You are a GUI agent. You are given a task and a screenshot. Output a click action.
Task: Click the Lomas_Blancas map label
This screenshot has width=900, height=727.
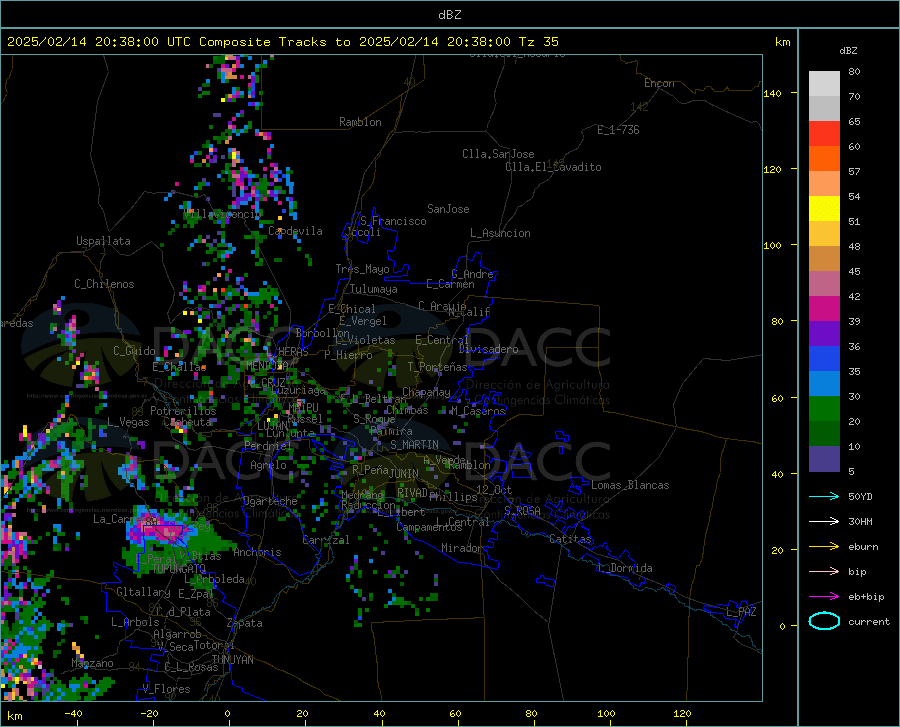pyautogui.click(x=630, y=485)
